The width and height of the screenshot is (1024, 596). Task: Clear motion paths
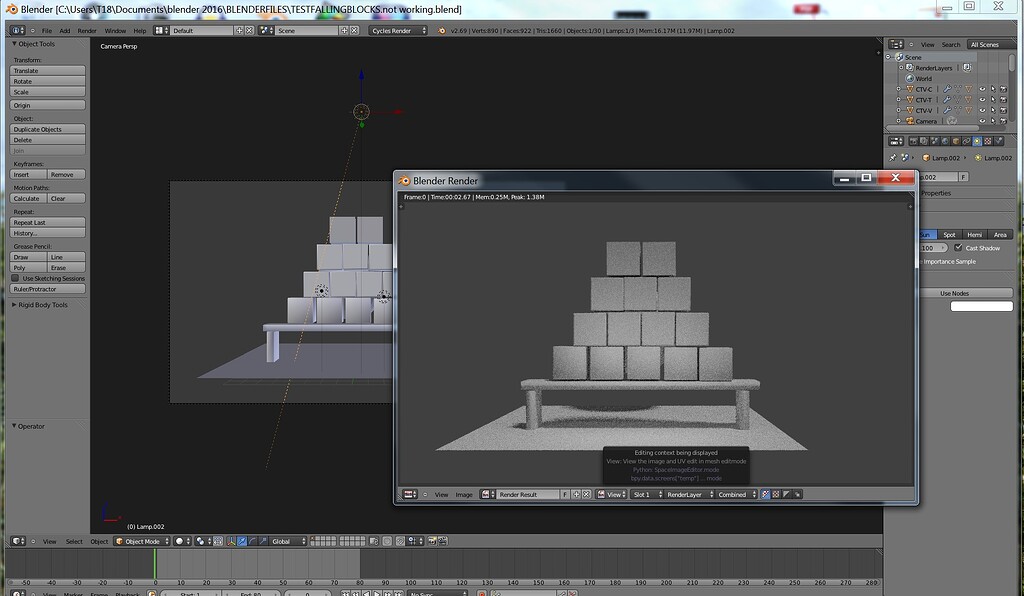click(66, 198)
